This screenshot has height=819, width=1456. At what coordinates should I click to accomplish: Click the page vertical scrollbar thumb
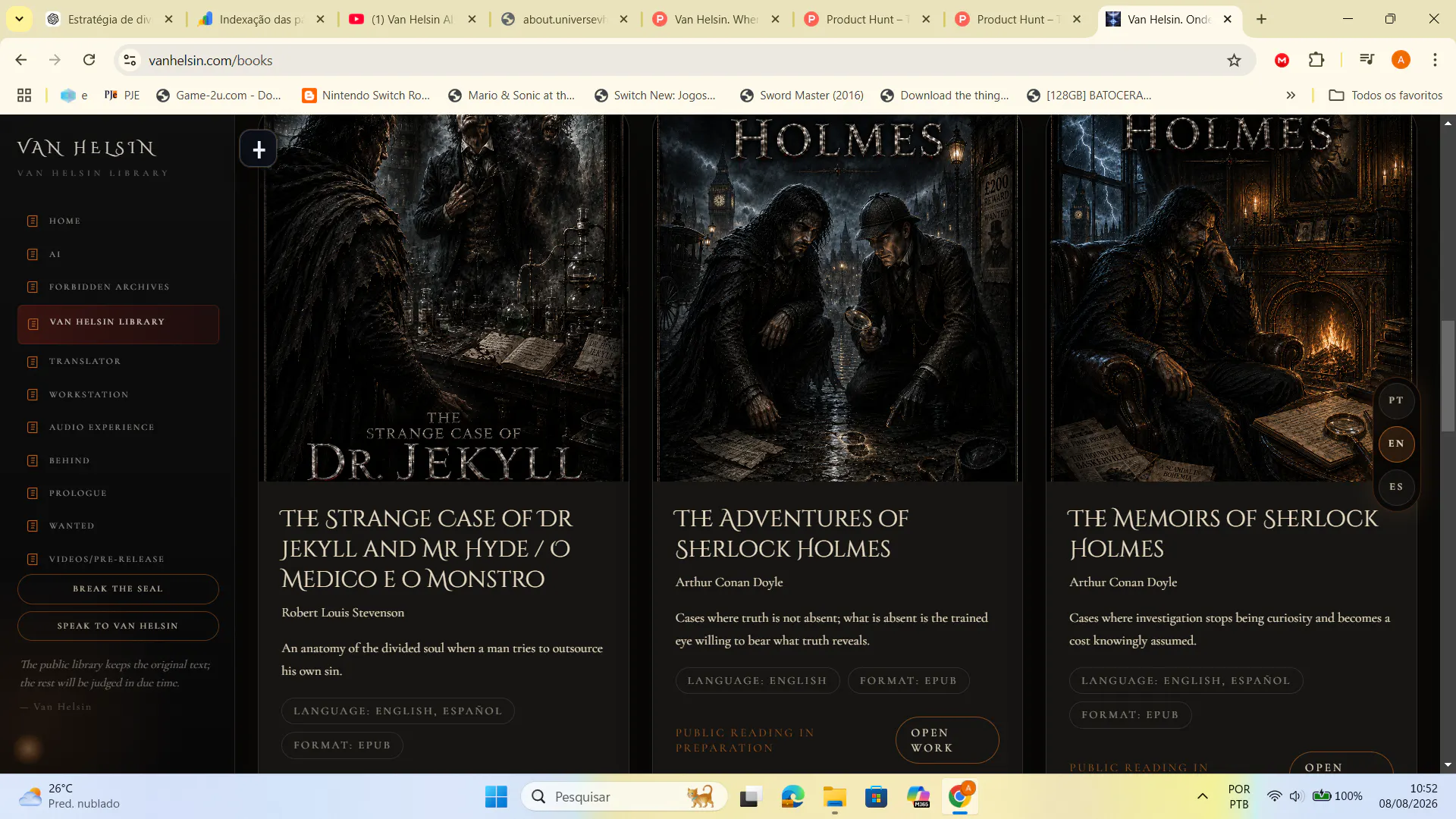coord(1448,375)
